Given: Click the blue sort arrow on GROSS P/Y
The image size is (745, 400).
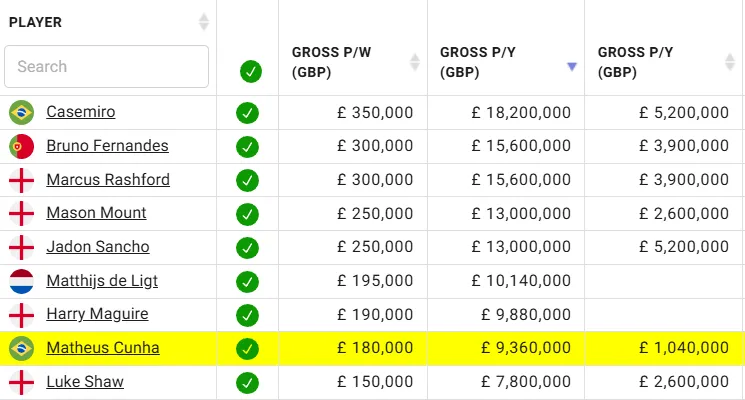Looking at the screenshot, I should tap(572, 67).
